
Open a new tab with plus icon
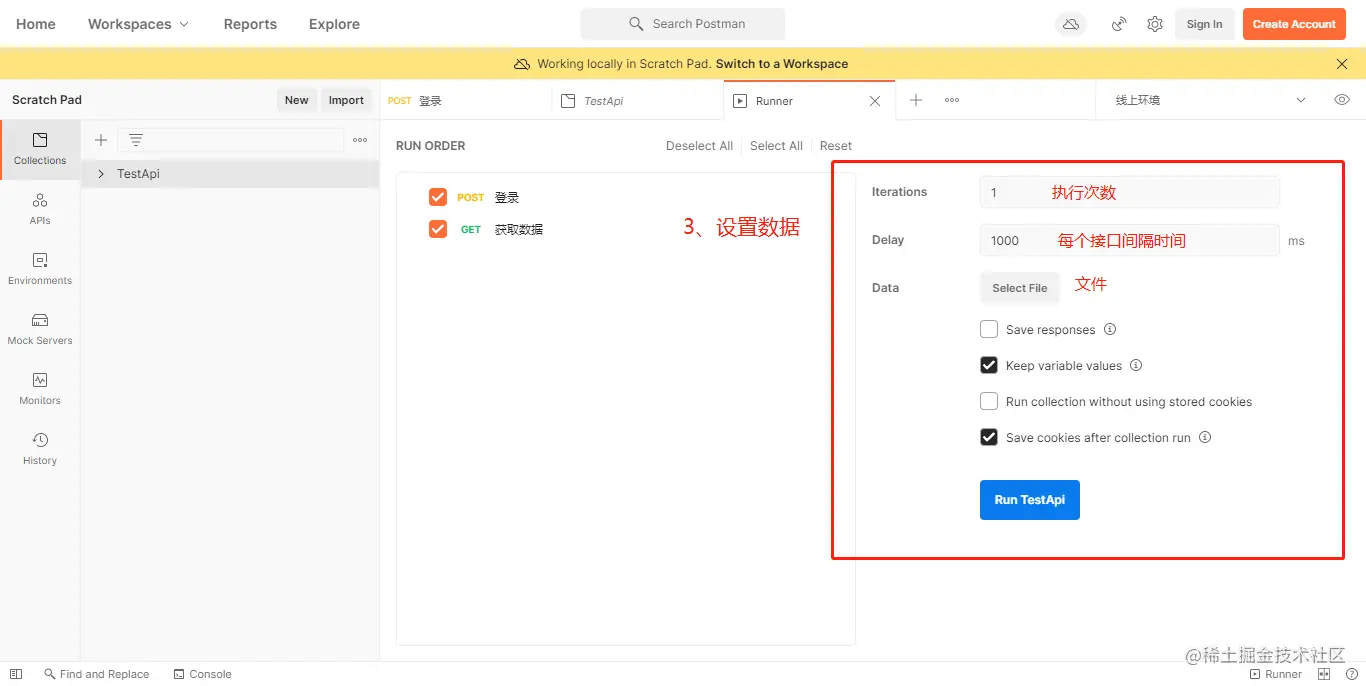[x=916, y=100]
